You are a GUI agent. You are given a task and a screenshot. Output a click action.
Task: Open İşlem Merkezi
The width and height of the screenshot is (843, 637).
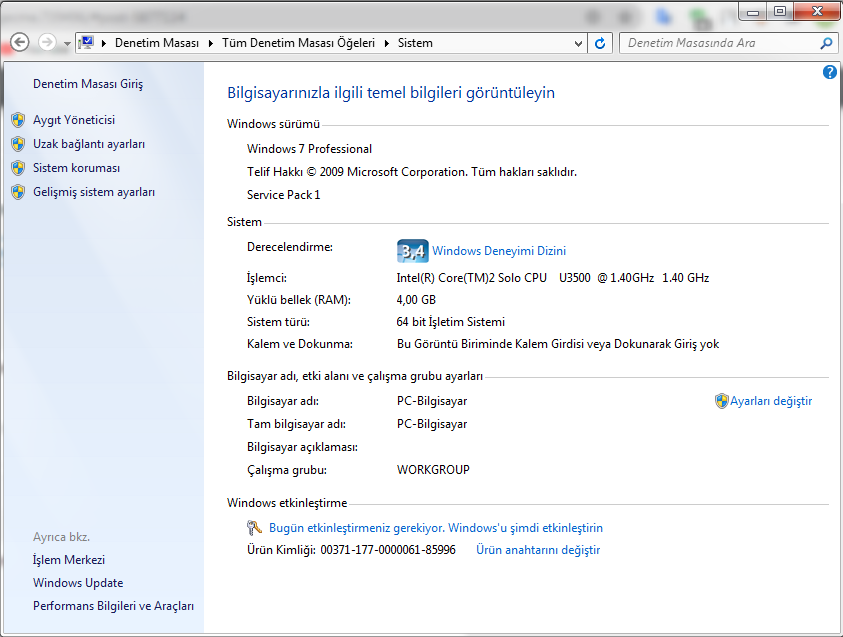point(69,560)
